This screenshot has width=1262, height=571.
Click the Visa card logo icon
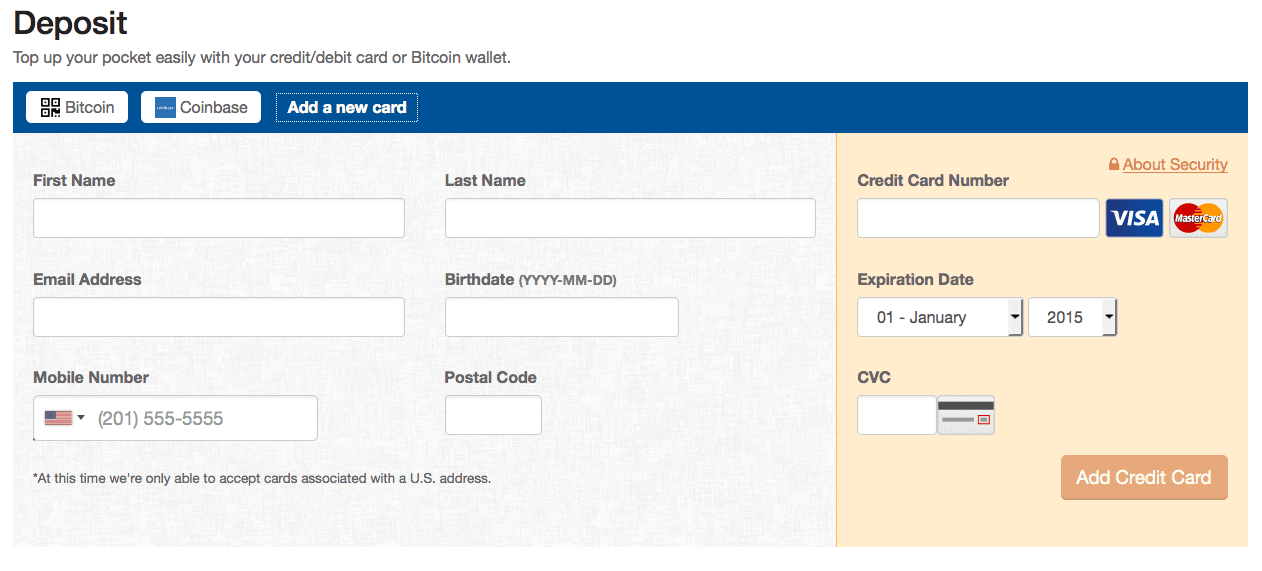pyautogui.click(x=1134, y=218)
